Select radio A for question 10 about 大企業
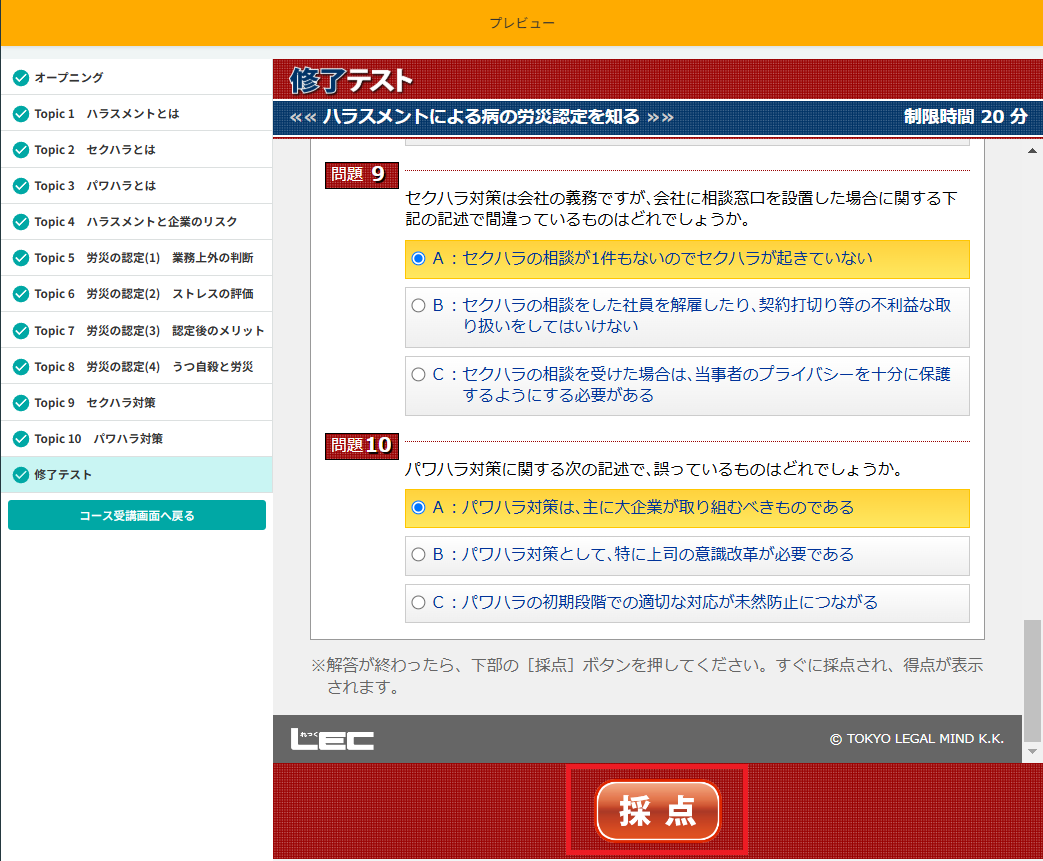The width and height of the screenshot is (1043, 861). (x=418, y=508)
